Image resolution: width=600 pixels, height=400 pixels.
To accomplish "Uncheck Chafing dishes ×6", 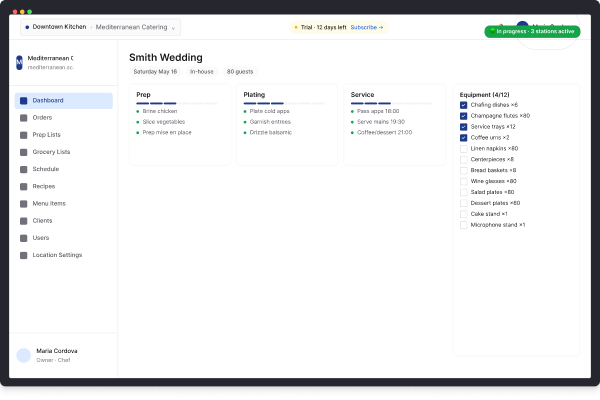I will click(463, 105).
